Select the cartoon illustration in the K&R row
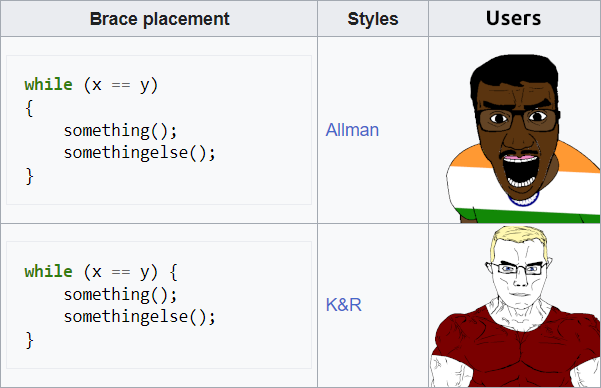 516,306
